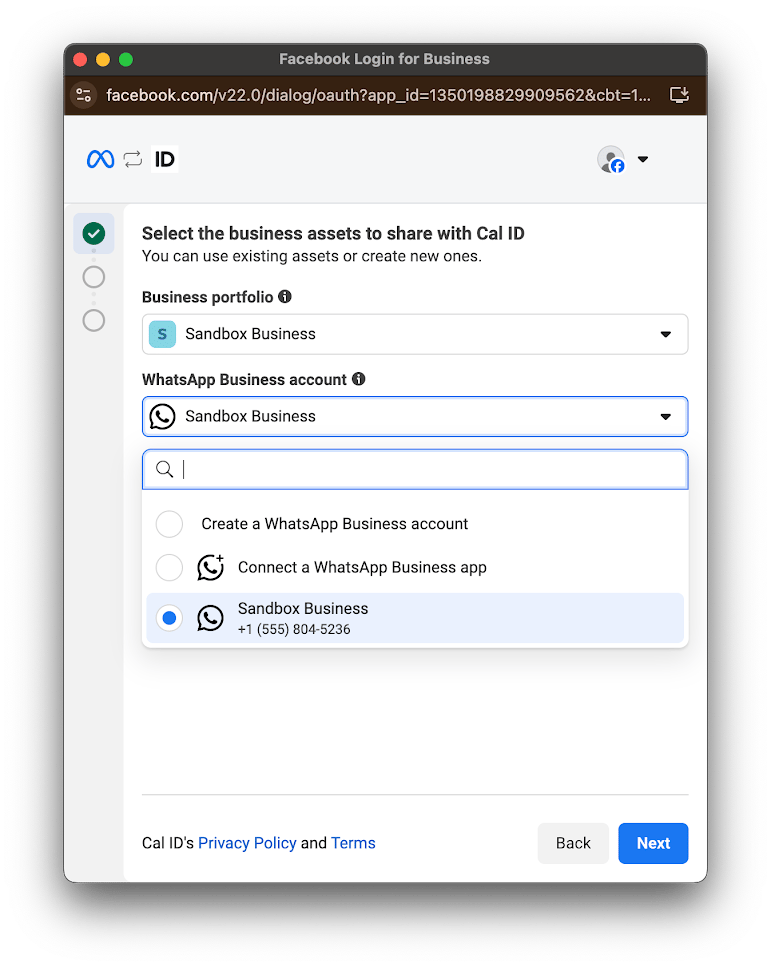Click the Meta logo icon
The height and width of the screenshot is (967, 771).
pyautogui.click(x=101, y=160)
